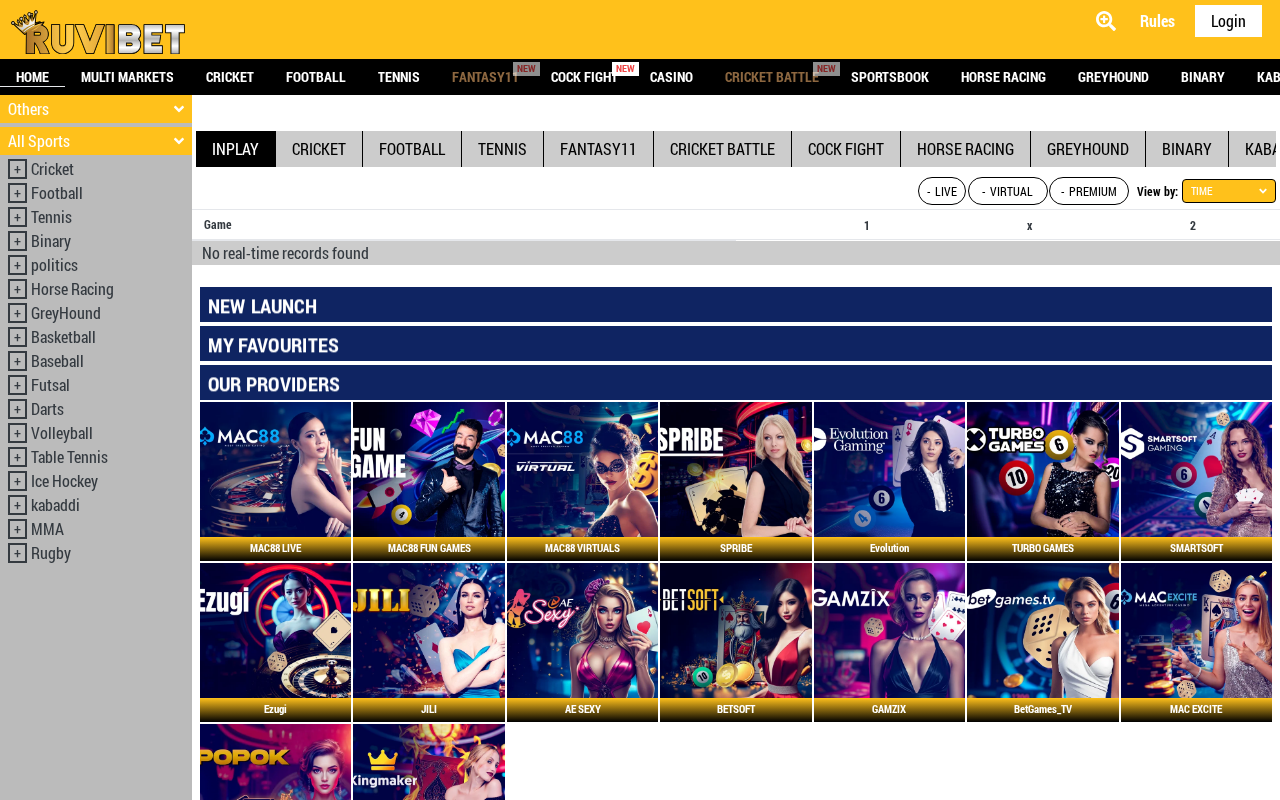
Task: Expand the GreyHound plus icon in sidebar
Action: click(x=17, y=313)
